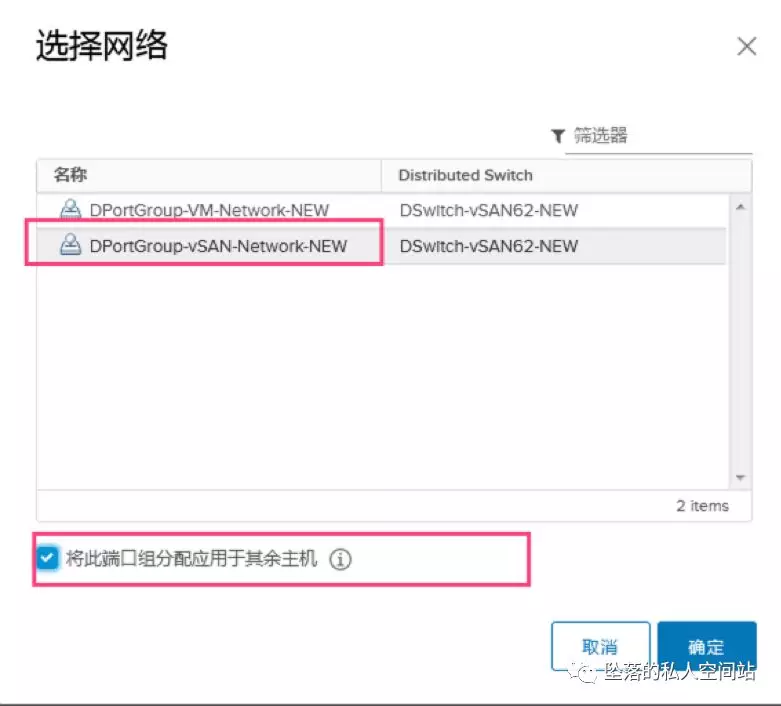Image resolution: width=781 pixels, height=706 pixels.
Task: Click the filter funnel icon
Action: pyautogui.click(x=558, y=136)
